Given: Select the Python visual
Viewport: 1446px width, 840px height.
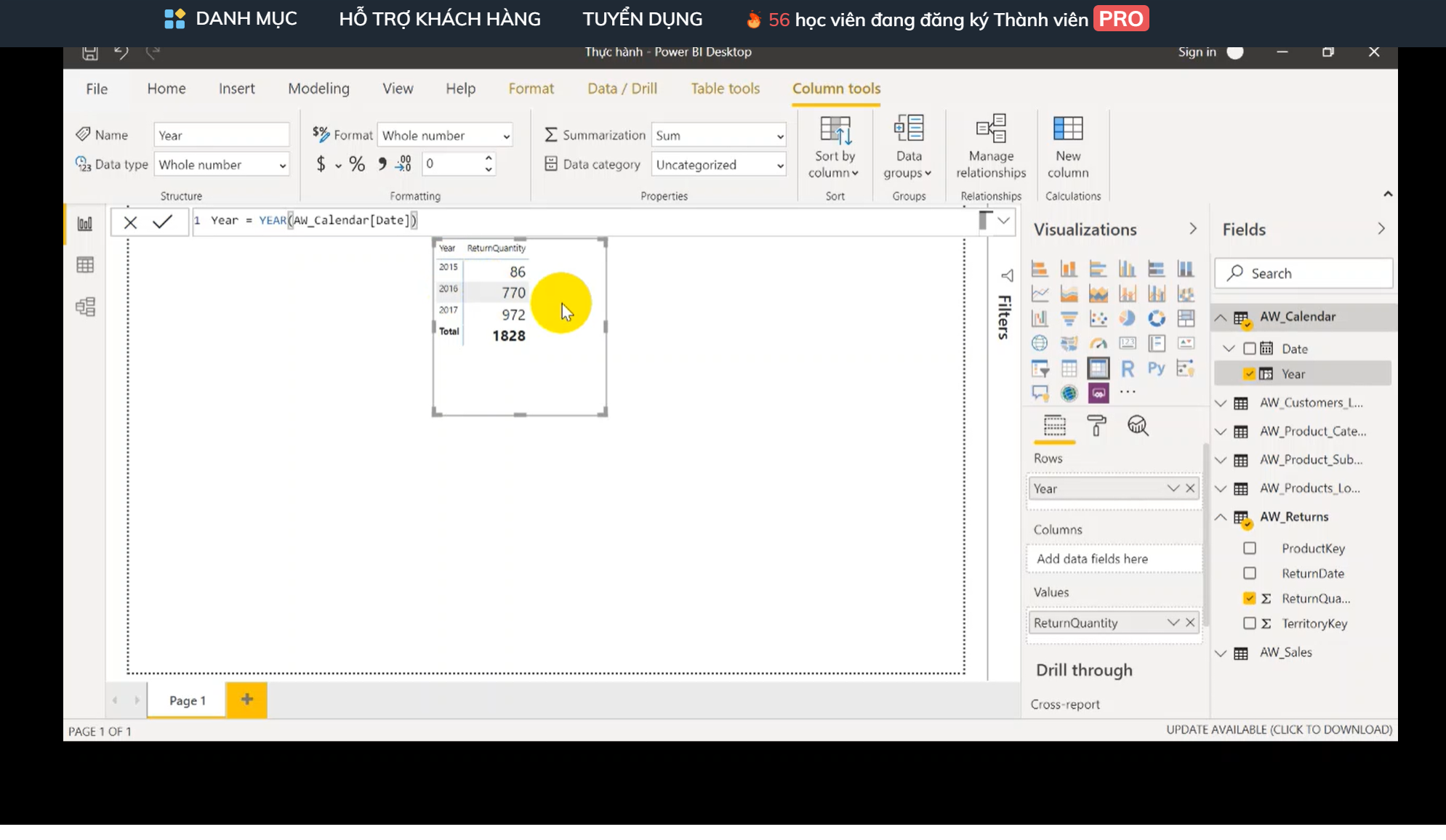Looking at the screenshot, I should click(x=1156, y=368).
